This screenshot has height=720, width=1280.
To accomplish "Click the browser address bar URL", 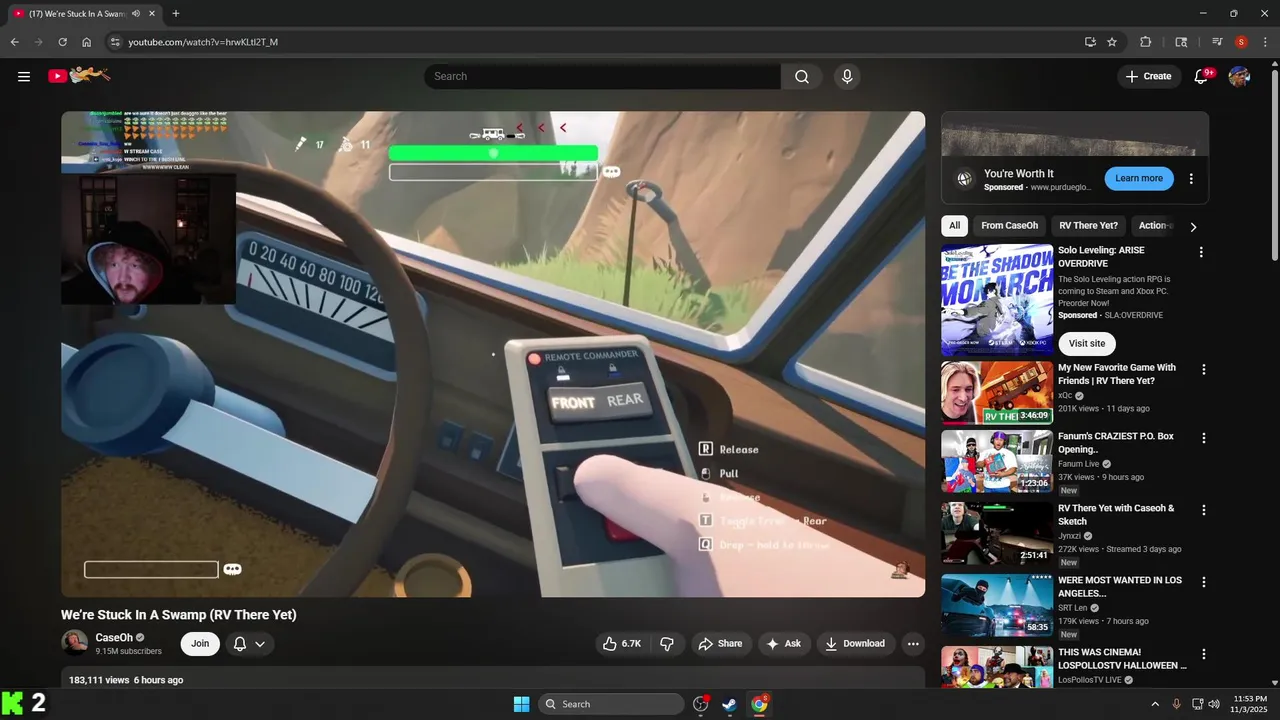I will click(203, 42).
